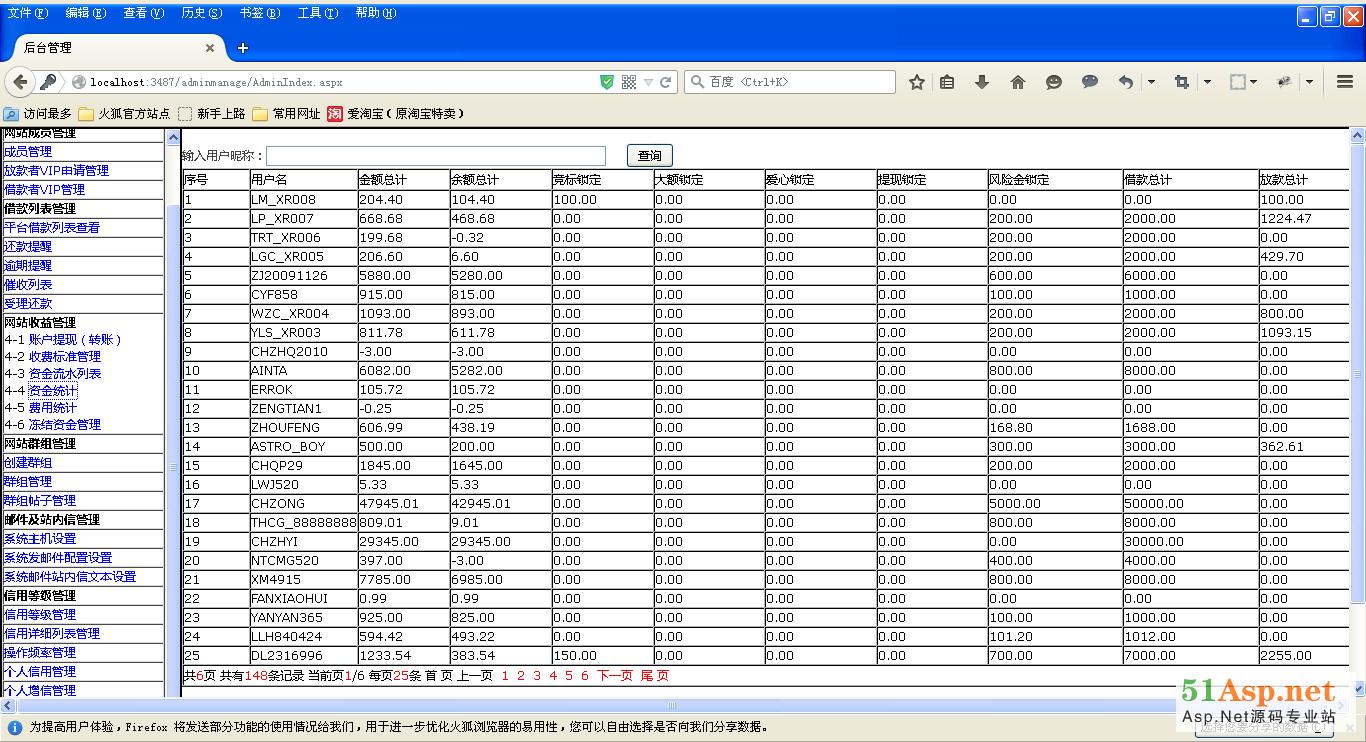1366x742 pixels.
Task: Click the crop screenshot toolbar icon
Action: (x=1182, y=82)
